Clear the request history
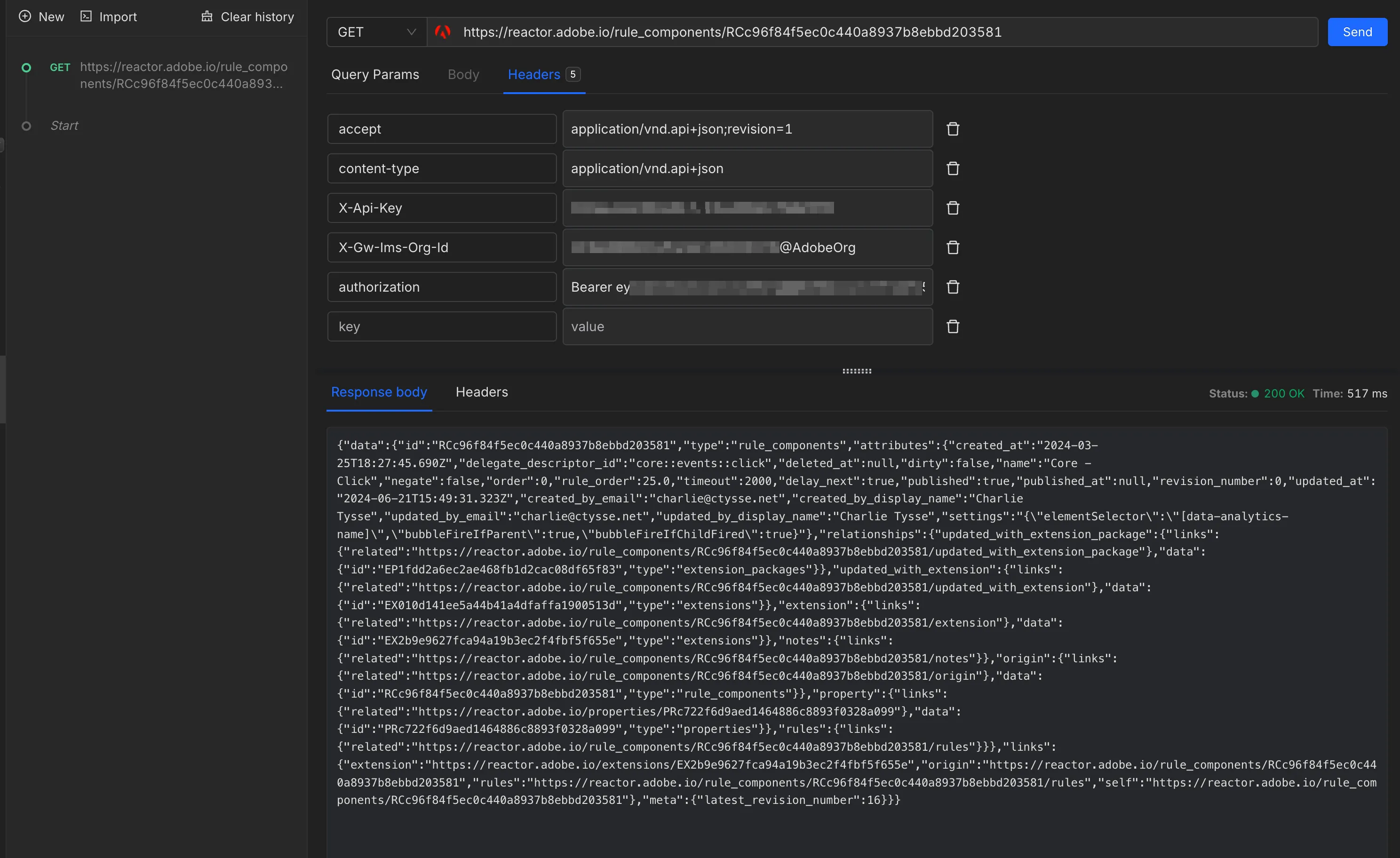Screen dimensions: 1400x858 (247, 16)
